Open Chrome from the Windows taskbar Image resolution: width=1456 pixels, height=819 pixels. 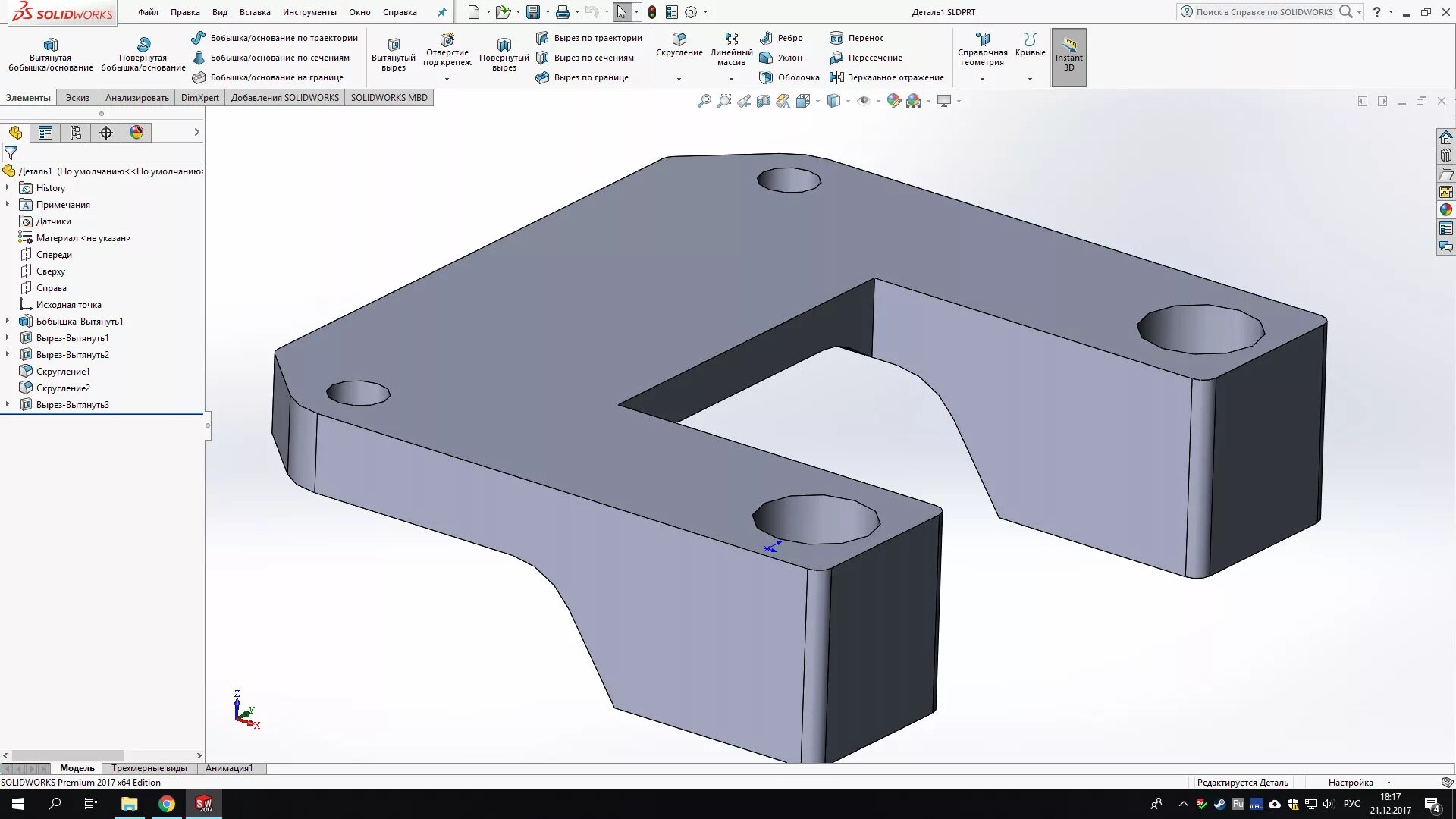pyautogui.click(x=167, y=804)
